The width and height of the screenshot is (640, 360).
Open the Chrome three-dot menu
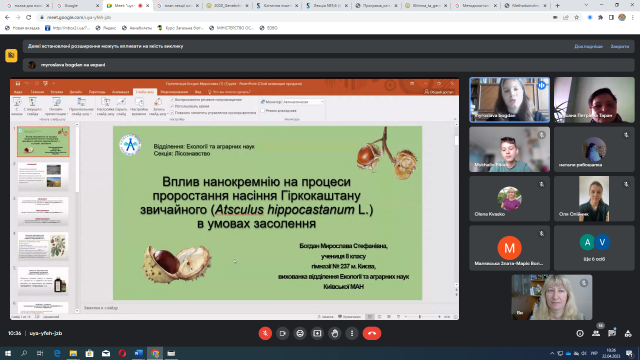coord(633,18)
